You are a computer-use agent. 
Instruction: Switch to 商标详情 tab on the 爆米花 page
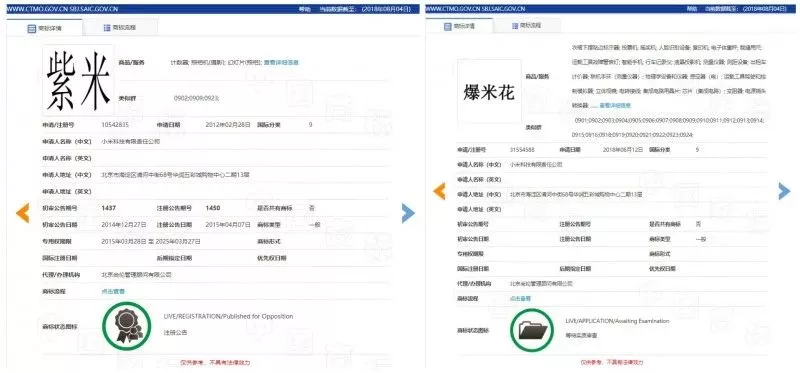pos(459,26)
